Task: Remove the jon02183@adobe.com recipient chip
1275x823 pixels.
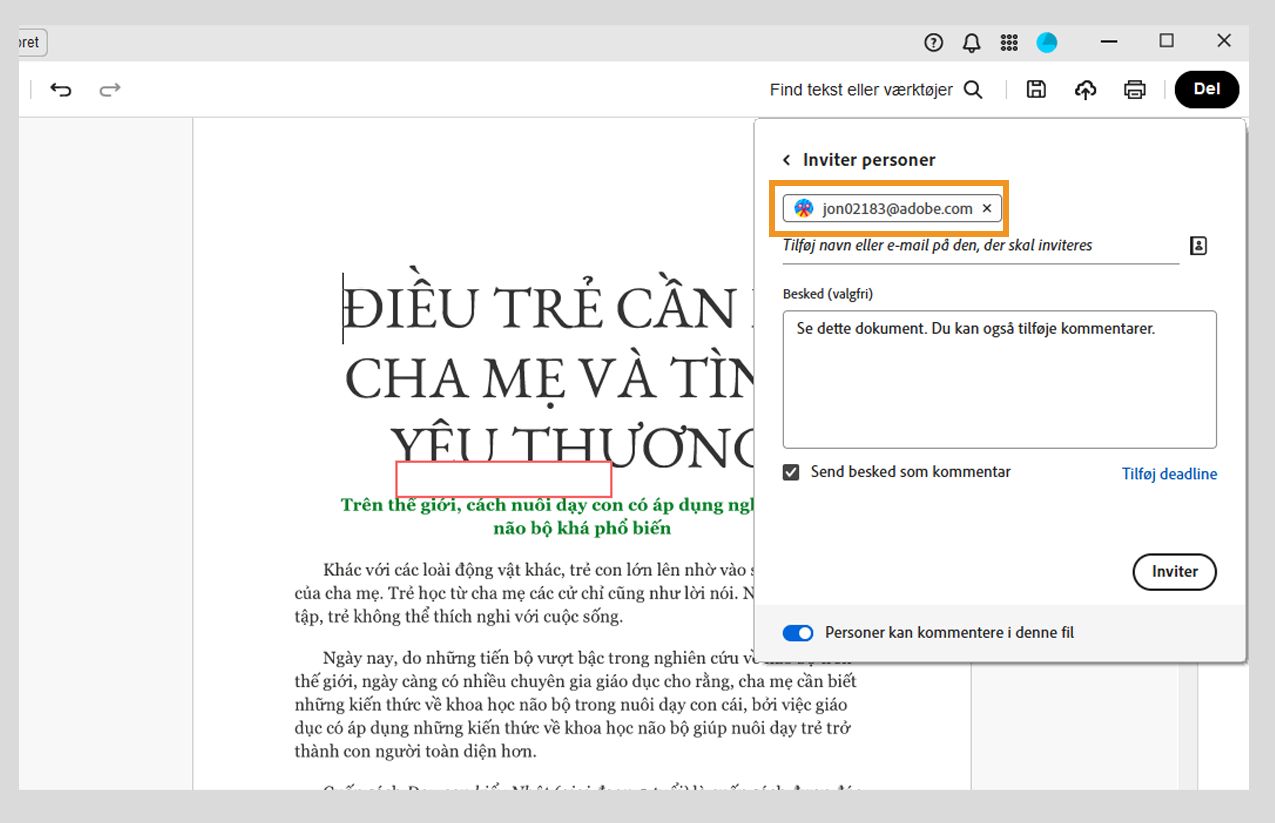Action: point(987,208)
